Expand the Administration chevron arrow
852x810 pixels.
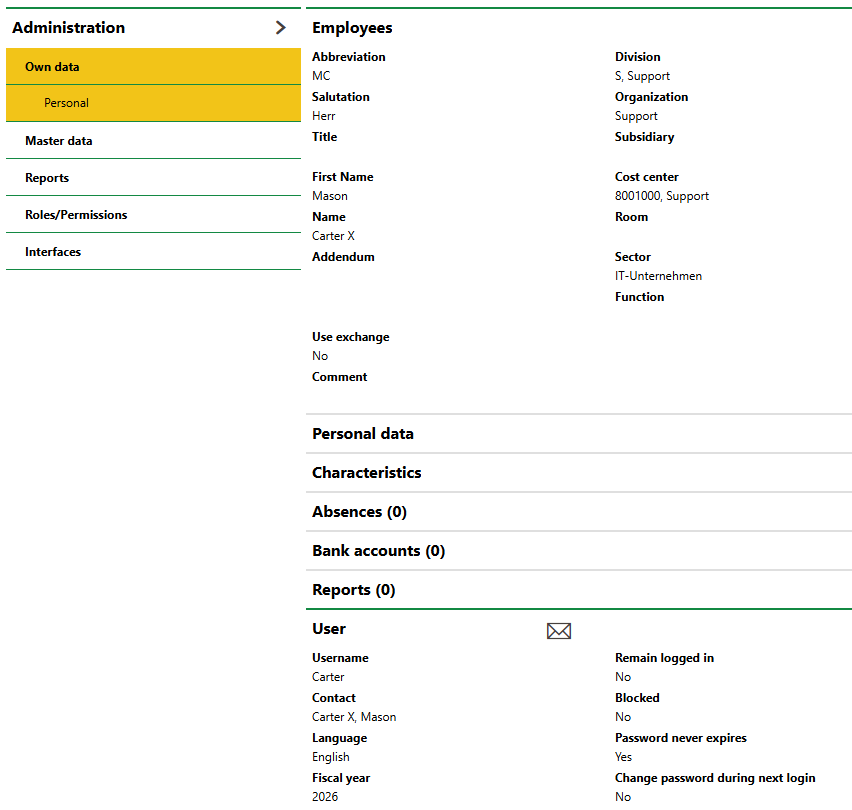coord(280,28)
